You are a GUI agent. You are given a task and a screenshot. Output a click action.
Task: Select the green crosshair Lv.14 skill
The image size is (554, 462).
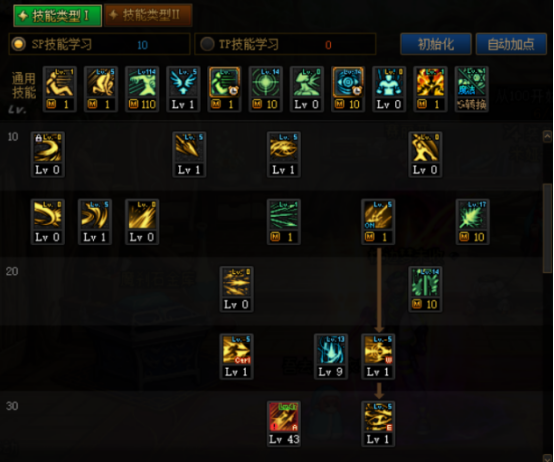pyautogui.click(x=265, y=89)
